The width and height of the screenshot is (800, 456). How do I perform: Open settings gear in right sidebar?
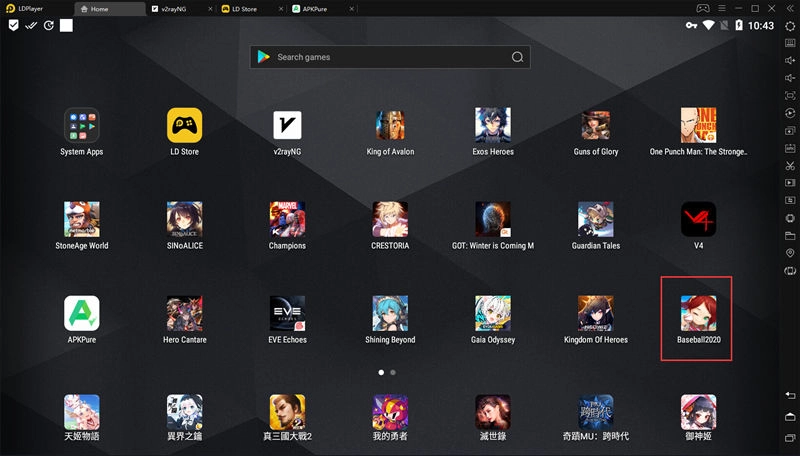[790, 26]
